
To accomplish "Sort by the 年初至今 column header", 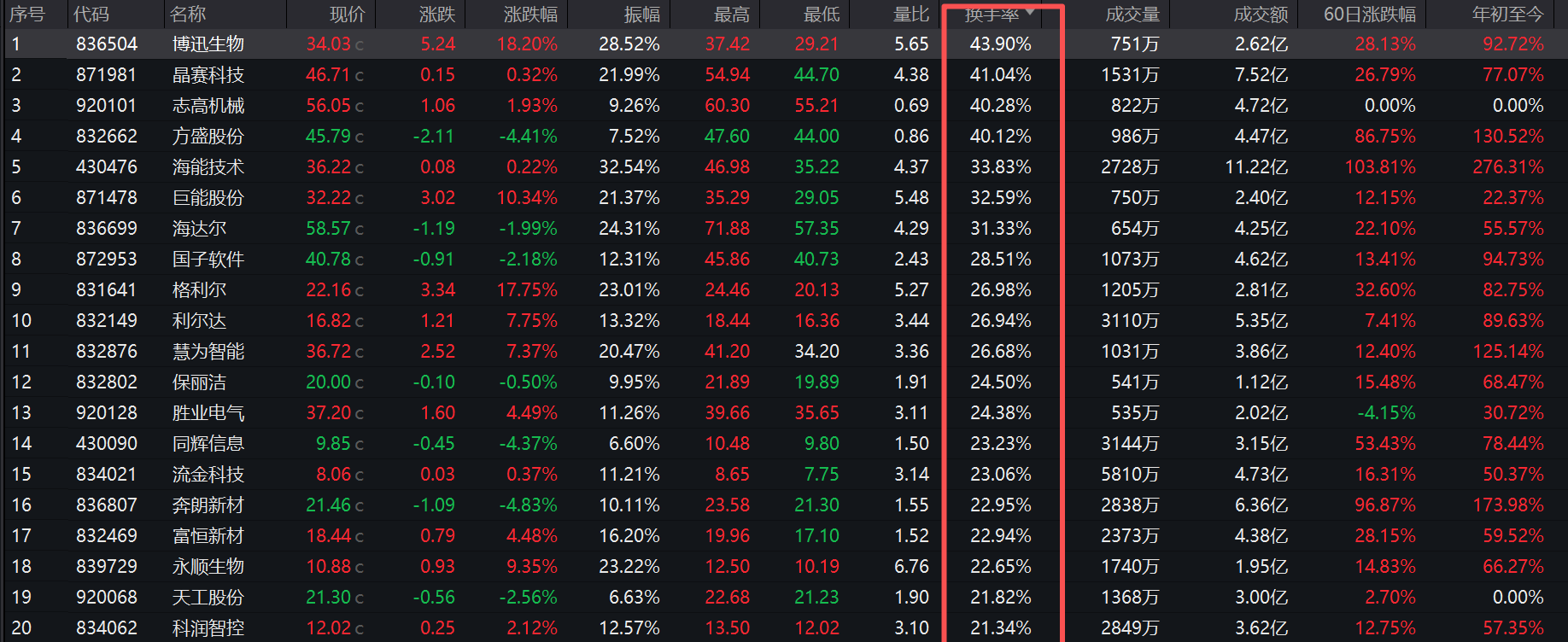I will (1508, 15).
